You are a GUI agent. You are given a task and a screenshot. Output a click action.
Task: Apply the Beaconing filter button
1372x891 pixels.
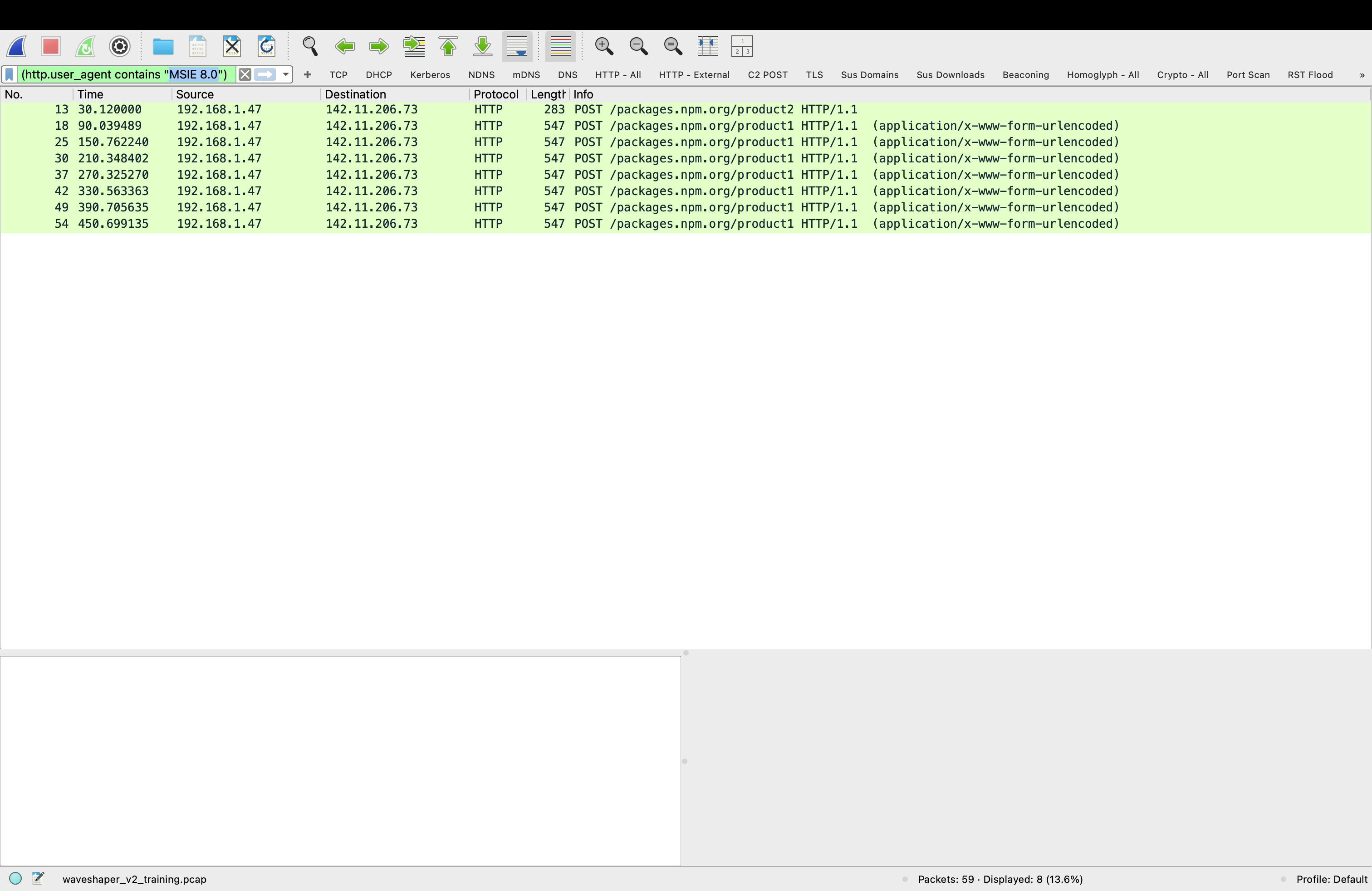(x=1025, y=75)
